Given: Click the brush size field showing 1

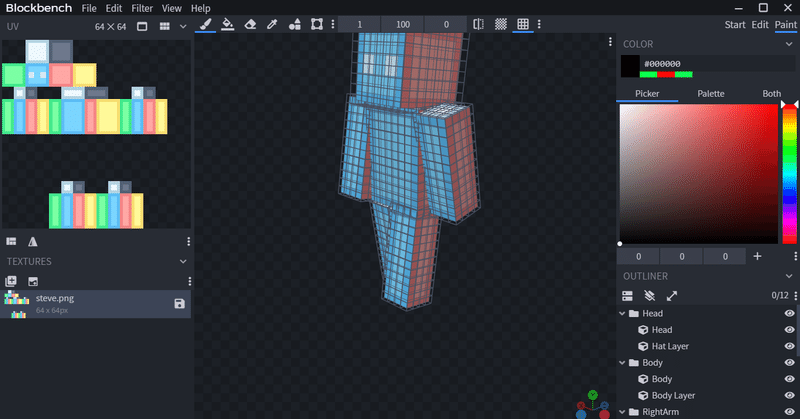Looking at the screenshot, I should pyautogui.click(x=359, y=24).
